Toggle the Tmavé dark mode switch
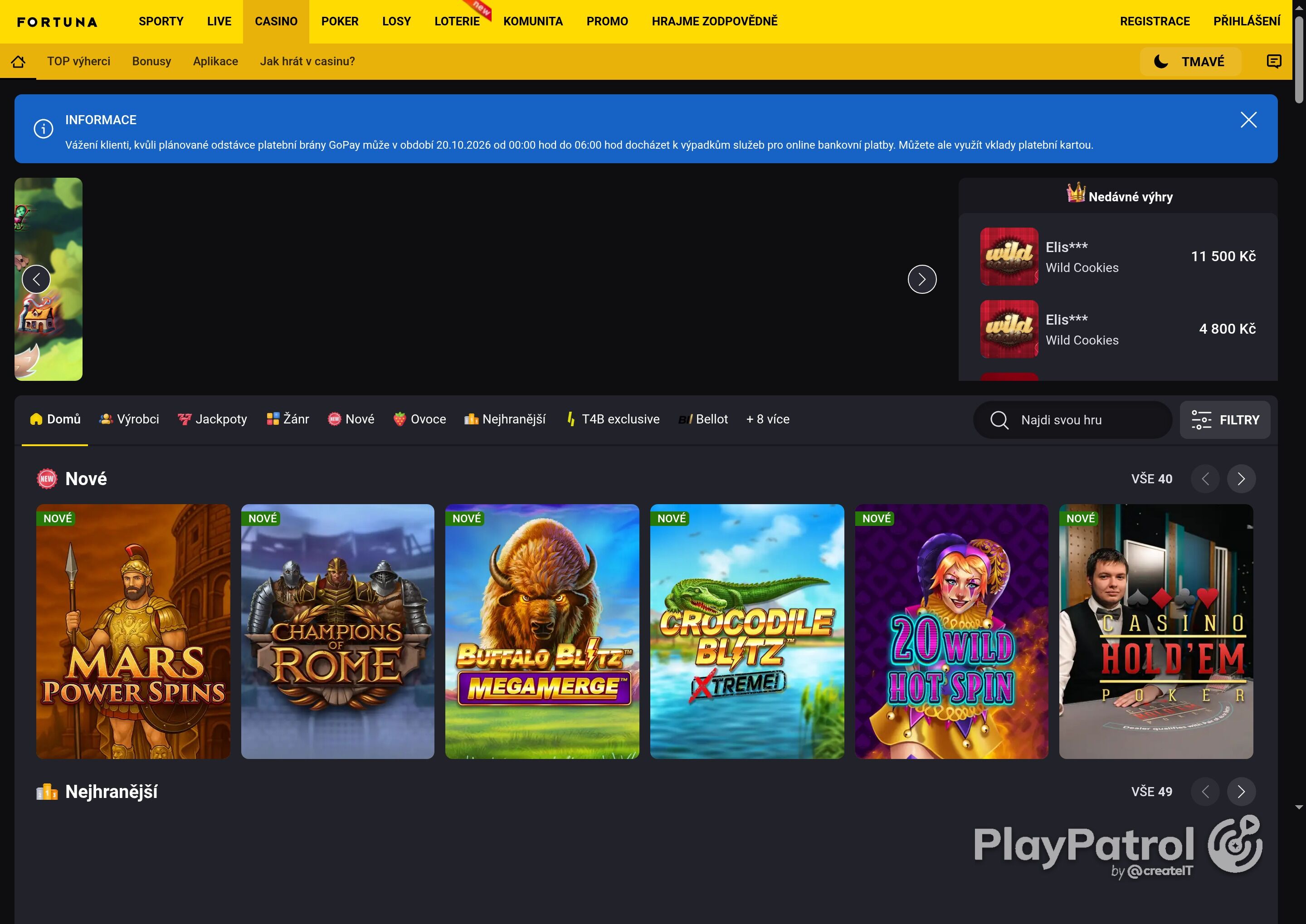The width and height of the screenshot is (1306, 924). 1190,62
